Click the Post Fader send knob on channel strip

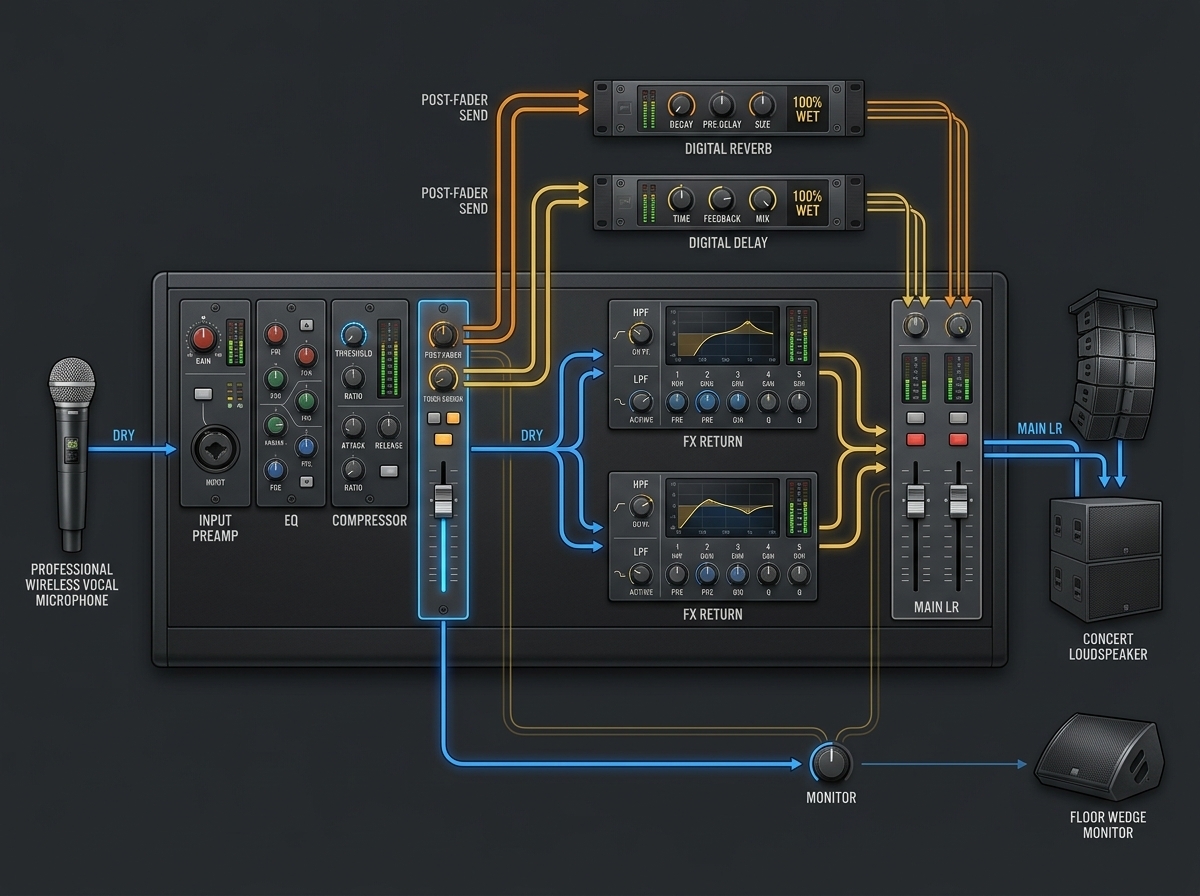pos(443,335)
